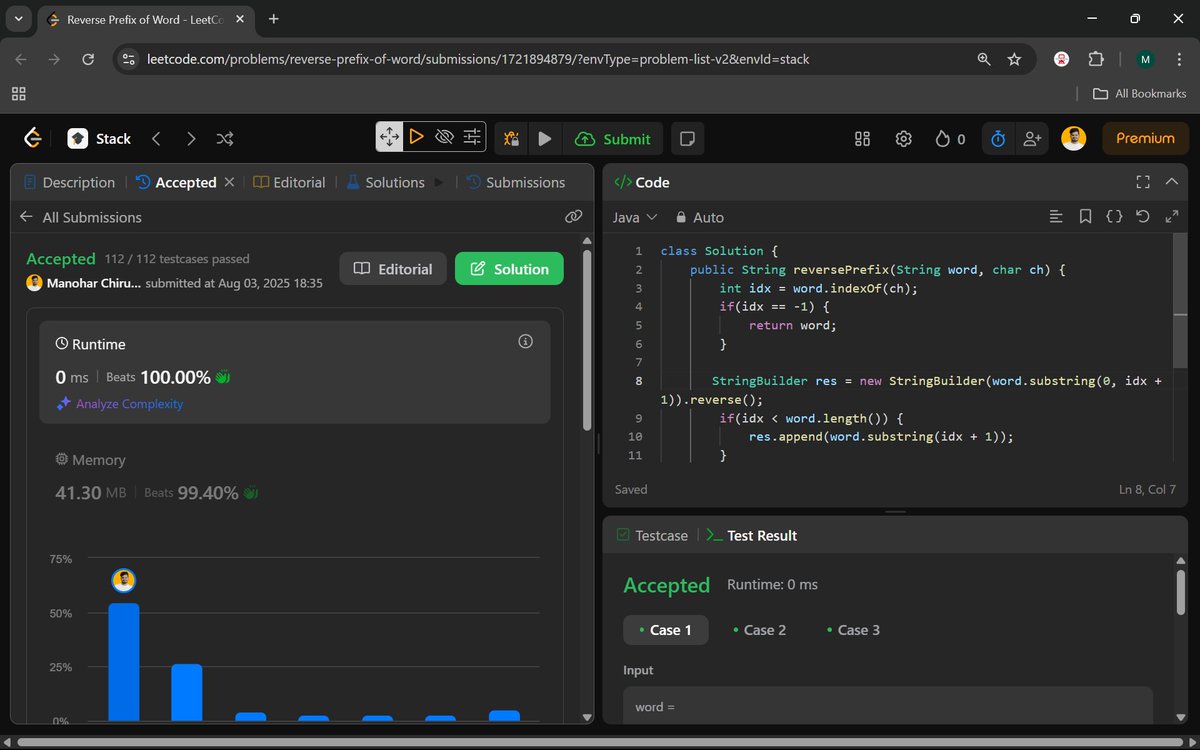Open the All Bookmarks folder
This screenshot has height=750, width=1200.
[x=1140, y=93]
